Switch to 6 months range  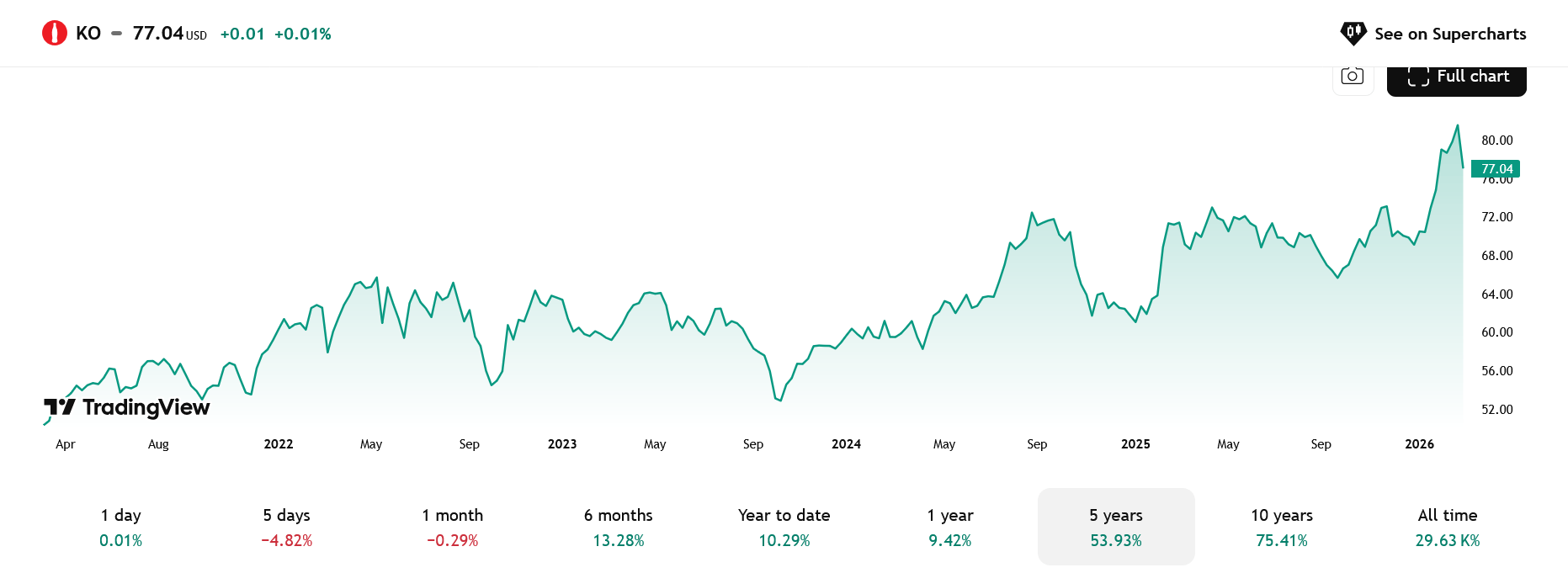point(618,527)
